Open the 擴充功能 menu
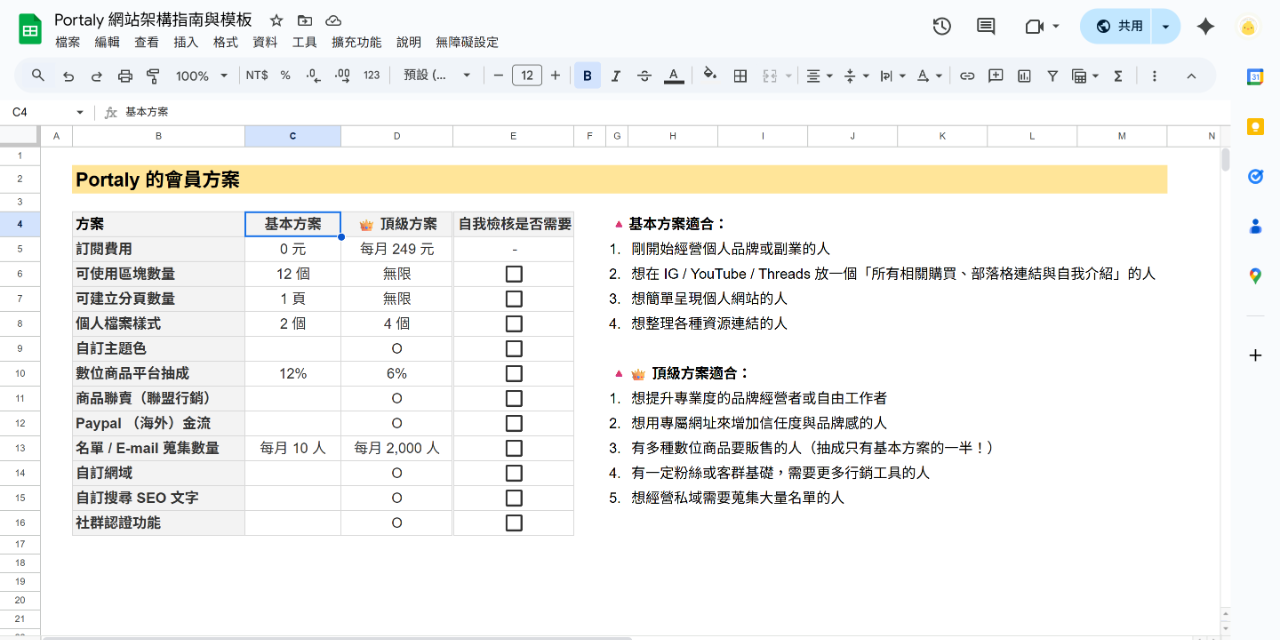 (x=356, y=42)
